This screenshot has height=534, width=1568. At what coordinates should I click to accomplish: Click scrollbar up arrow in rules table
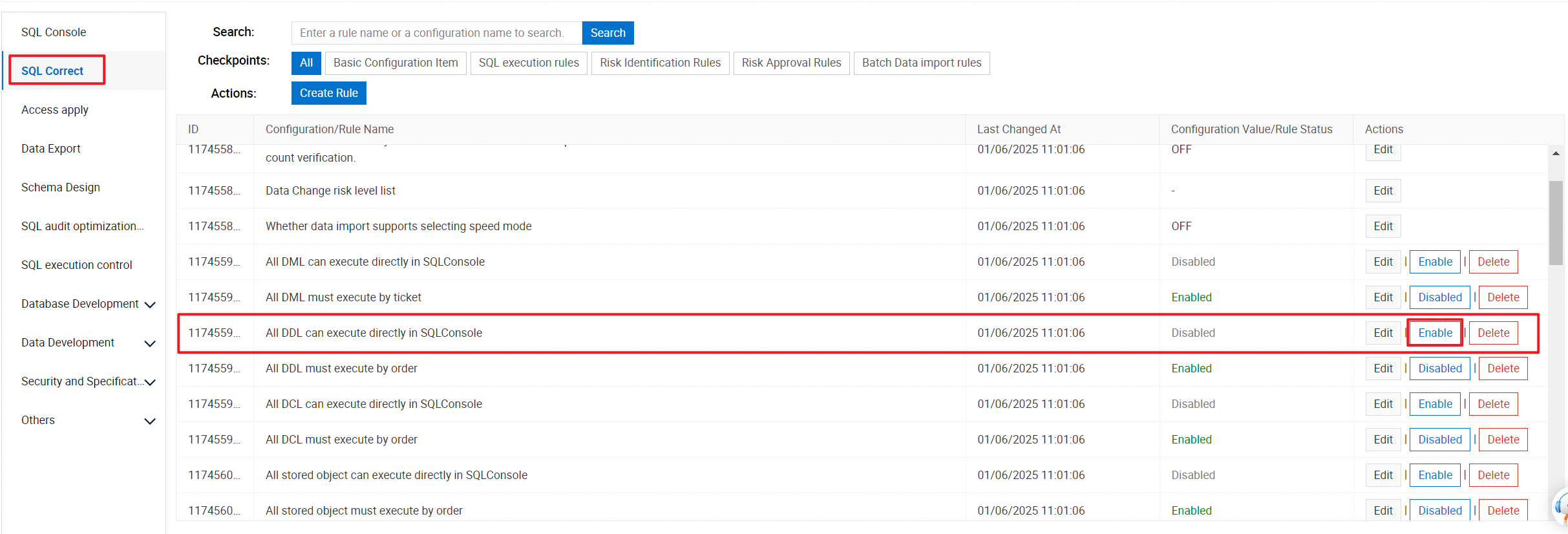(x=1556, y=153)
